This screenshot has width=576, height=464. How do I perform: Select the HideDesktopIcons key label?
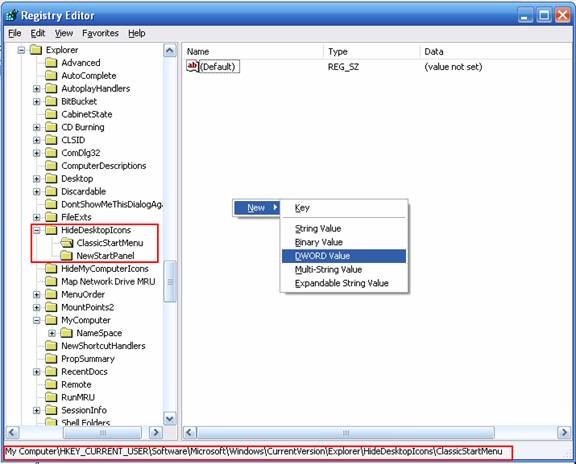[x=96, y=230]
